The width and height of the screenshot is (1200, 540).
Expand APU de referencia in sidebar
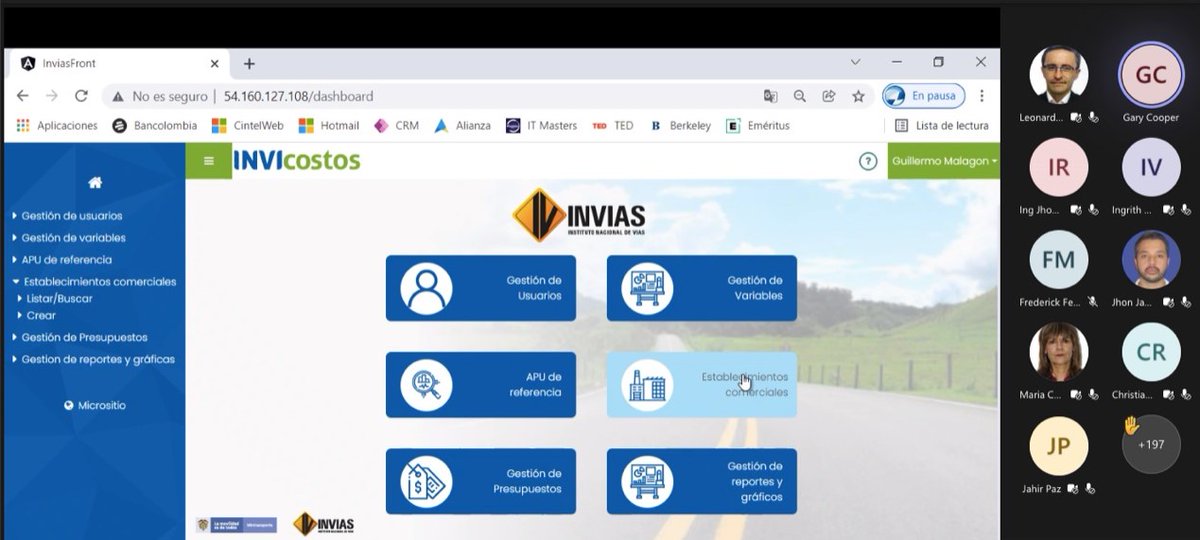pos(68,260)
